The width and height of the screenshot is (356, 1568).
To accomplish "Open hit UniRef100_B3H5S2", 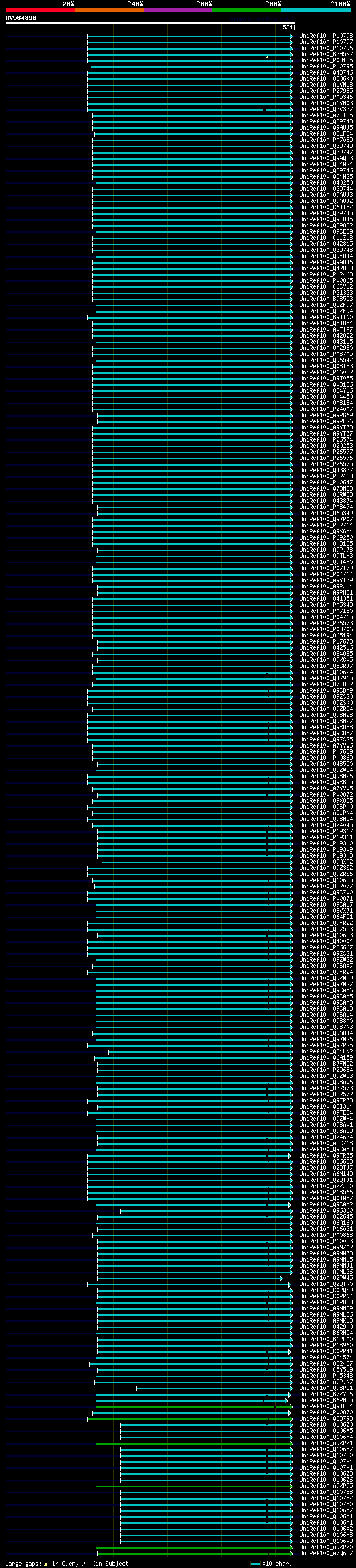I will click(x=326, y=54).
